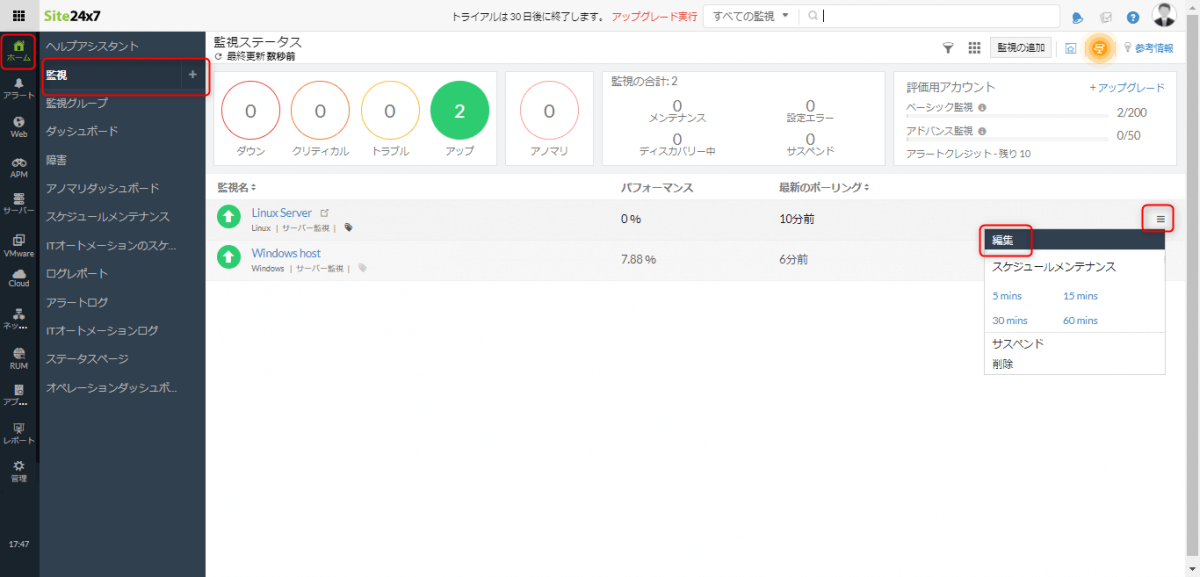1200x577 pixels.
Task: Select 編集 from the context menu
Action: click(x=1075, y=240)
